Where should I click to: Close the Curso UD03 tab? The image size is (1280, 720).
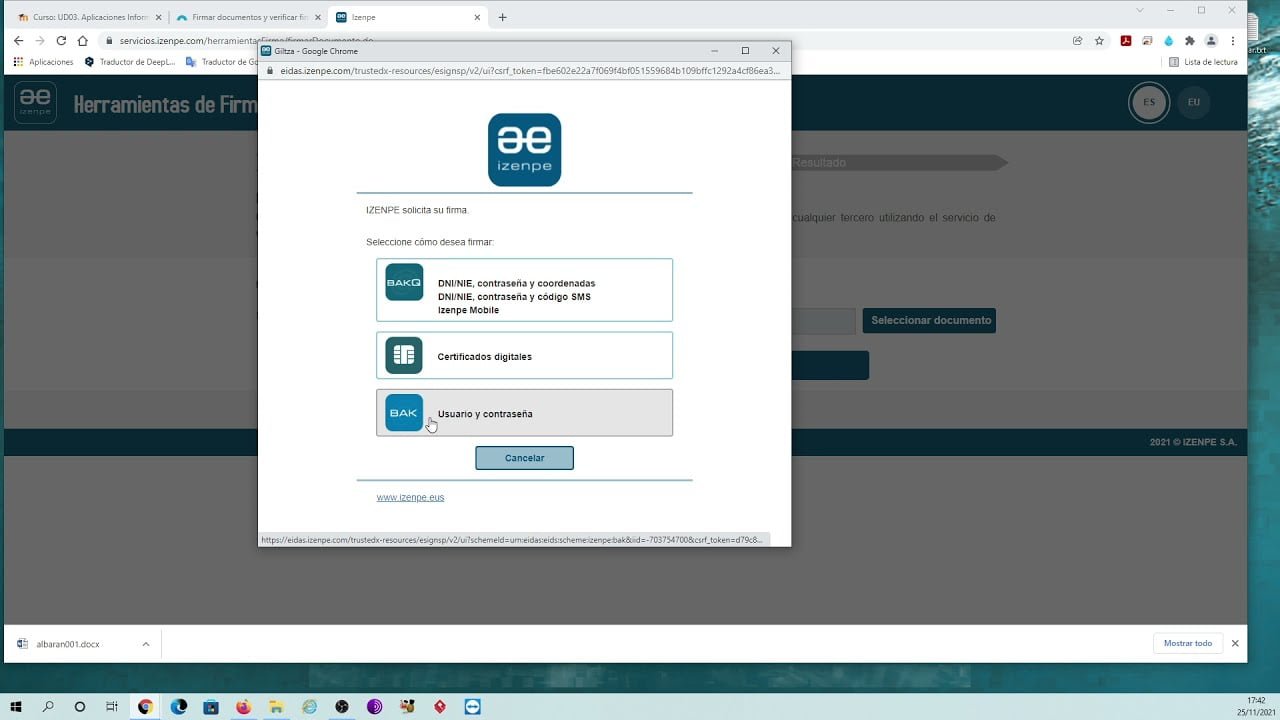(158, 17)
